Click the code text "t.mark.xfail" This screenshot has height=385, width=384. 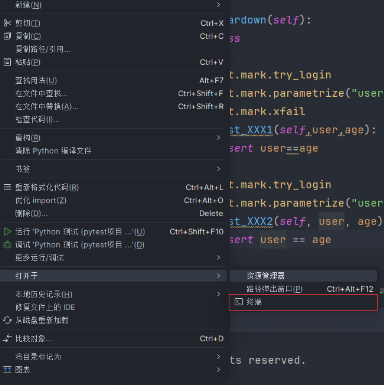click(x=267, y=111)
